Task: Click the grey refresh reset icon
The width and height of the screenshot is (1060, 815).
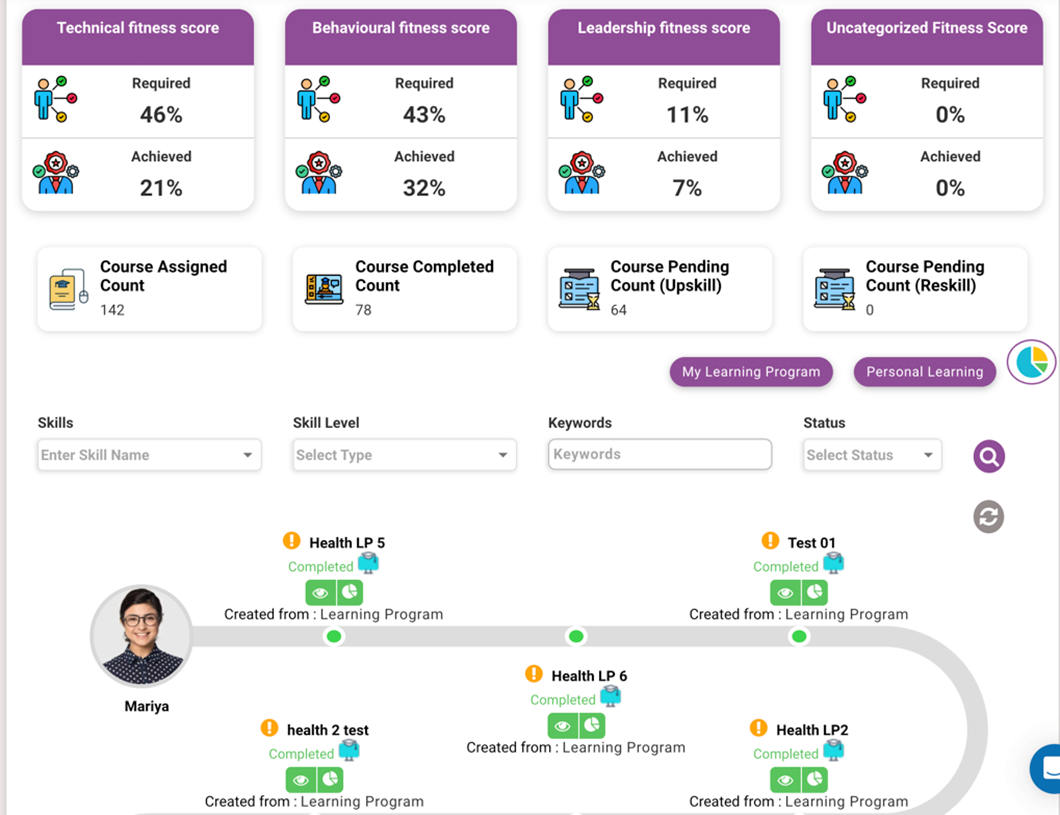Action: click(x=989, y=517)
